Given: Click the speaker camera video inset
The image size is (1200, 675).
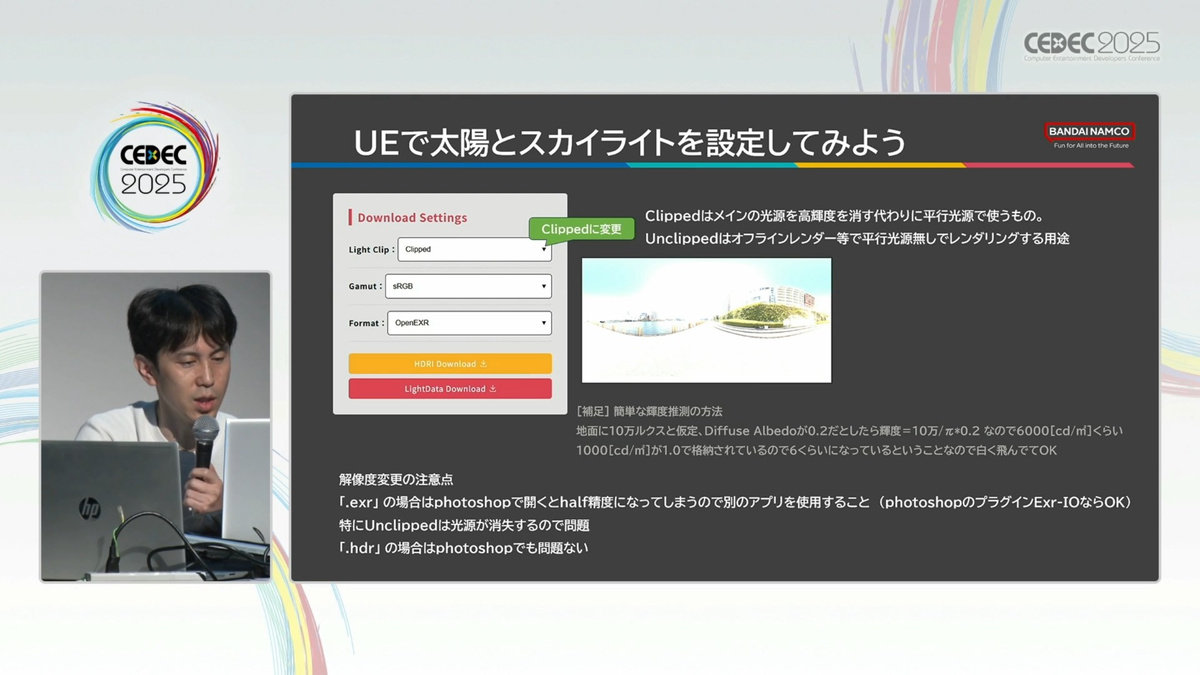Looking at the screenshot, I should point(155,426).
